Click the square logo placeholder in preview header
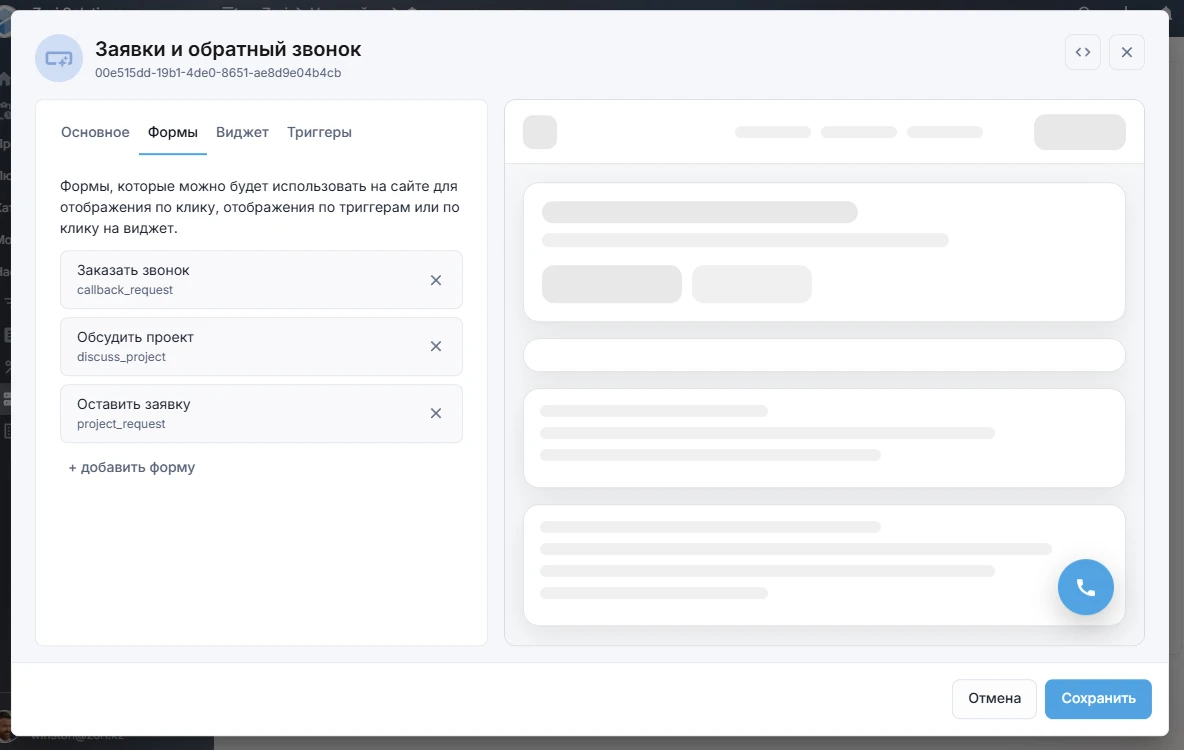Viewport: 1184px width, 750px height. point(540,132)
